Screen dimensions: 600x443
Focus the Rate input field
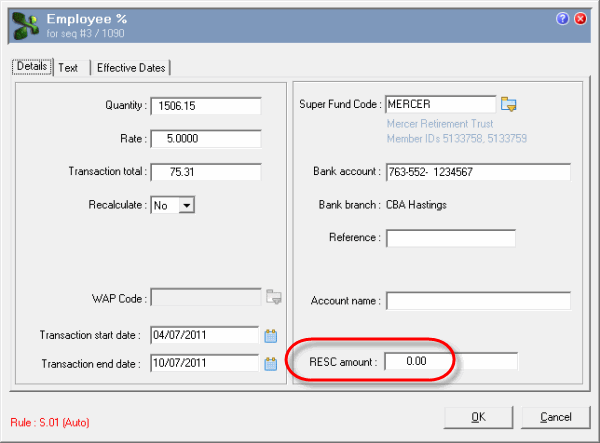tap(205, 138)
